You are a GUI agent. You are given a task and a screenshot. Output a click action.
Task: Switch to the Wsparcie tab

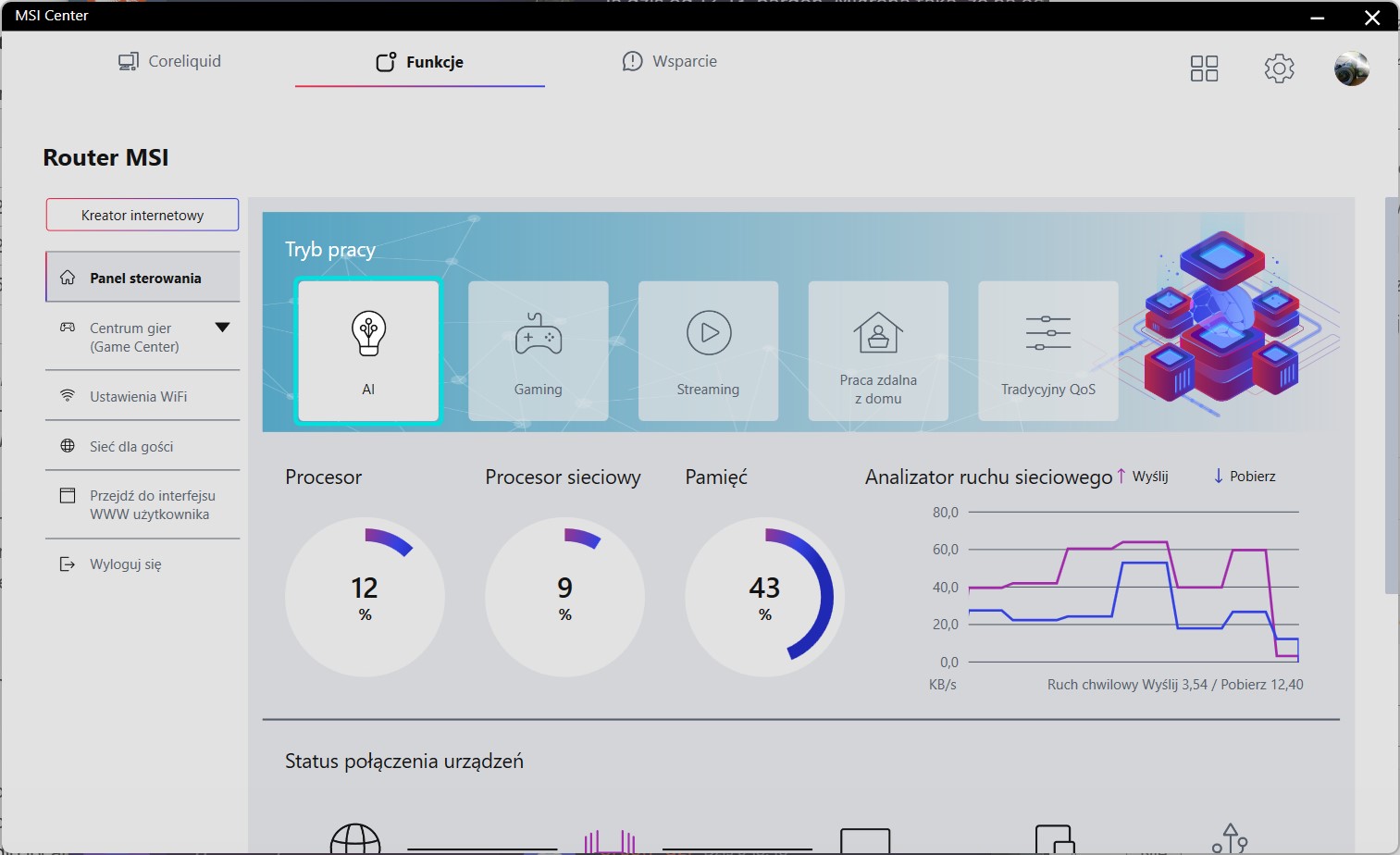tap(670, 61)
